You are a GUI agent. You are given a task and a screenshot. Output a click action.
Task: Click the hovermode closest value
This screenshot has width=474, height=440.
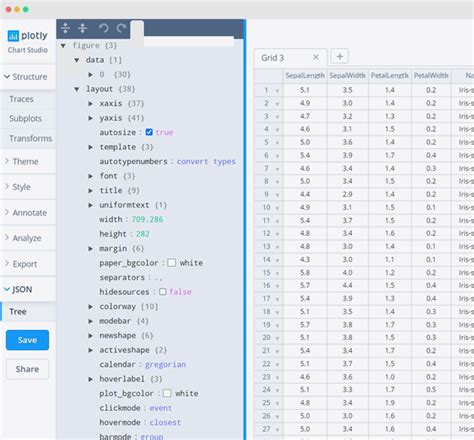point(165,422)
